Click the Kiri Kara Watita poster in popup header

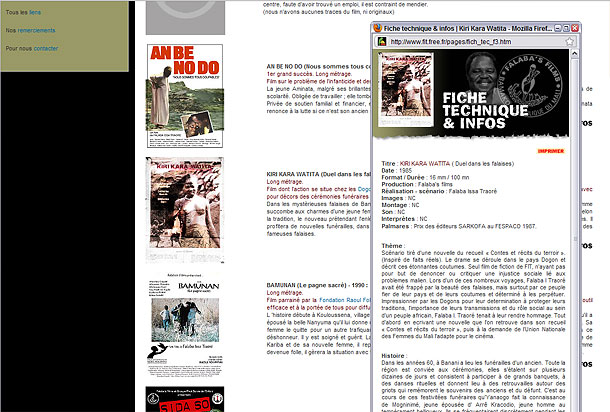point(406,89)
